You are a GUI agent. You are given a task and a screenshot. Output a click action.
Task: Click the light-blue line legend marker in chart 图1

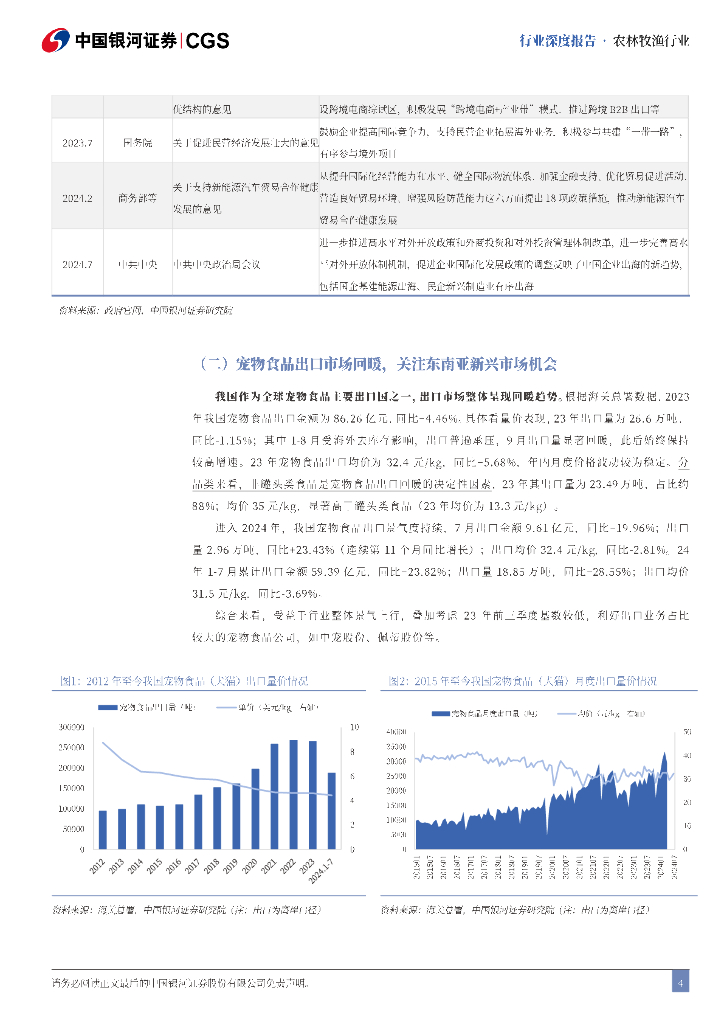click(x=226, y=707)
